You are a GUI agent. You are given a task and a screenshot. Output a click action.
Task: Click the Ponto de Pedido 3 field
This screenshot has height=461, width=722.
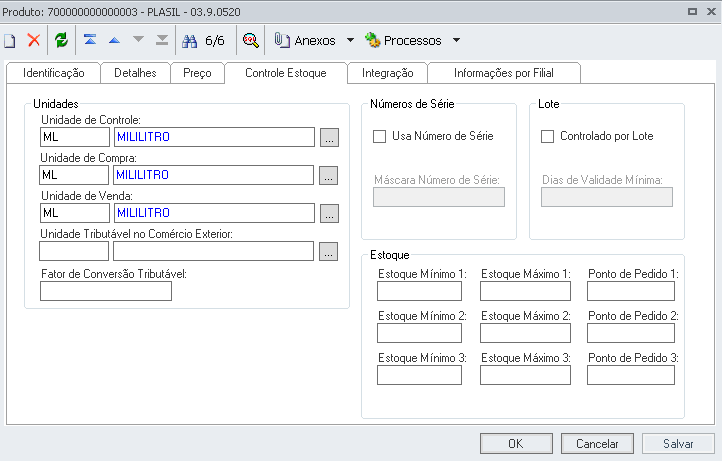(x=631, y=375)
